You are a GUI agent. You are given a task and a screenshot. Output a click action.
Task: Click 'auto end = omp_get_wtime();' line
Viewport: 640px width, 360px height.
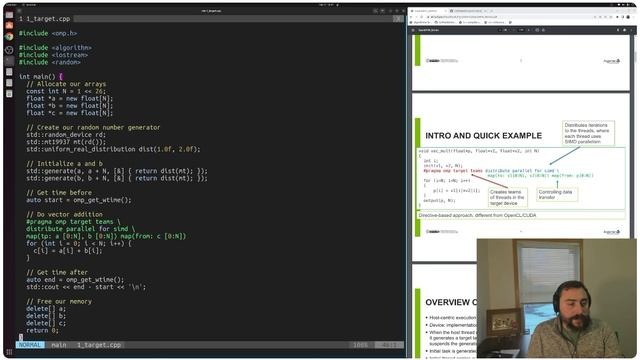click(x=75, y=280)
